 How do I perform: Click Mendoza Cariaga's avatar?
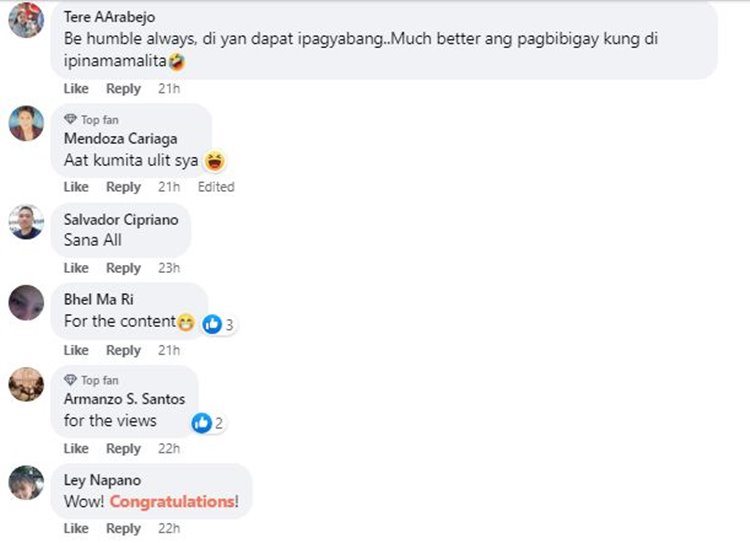(26, 123)
